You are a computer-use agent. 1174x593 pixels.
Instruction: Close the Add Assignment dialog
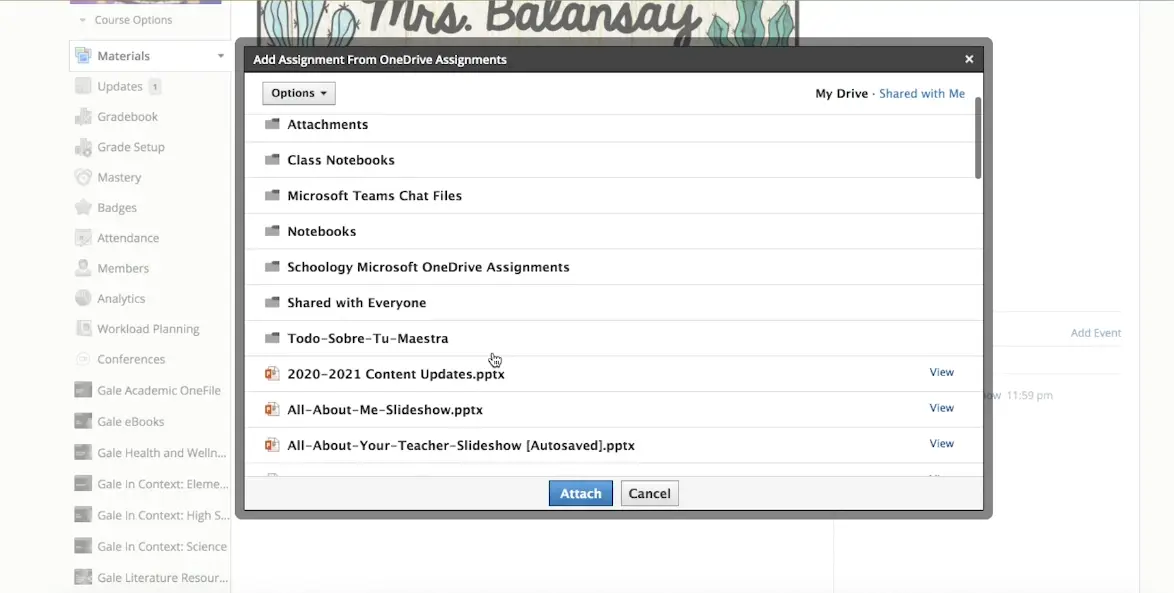tap(968, 60)
